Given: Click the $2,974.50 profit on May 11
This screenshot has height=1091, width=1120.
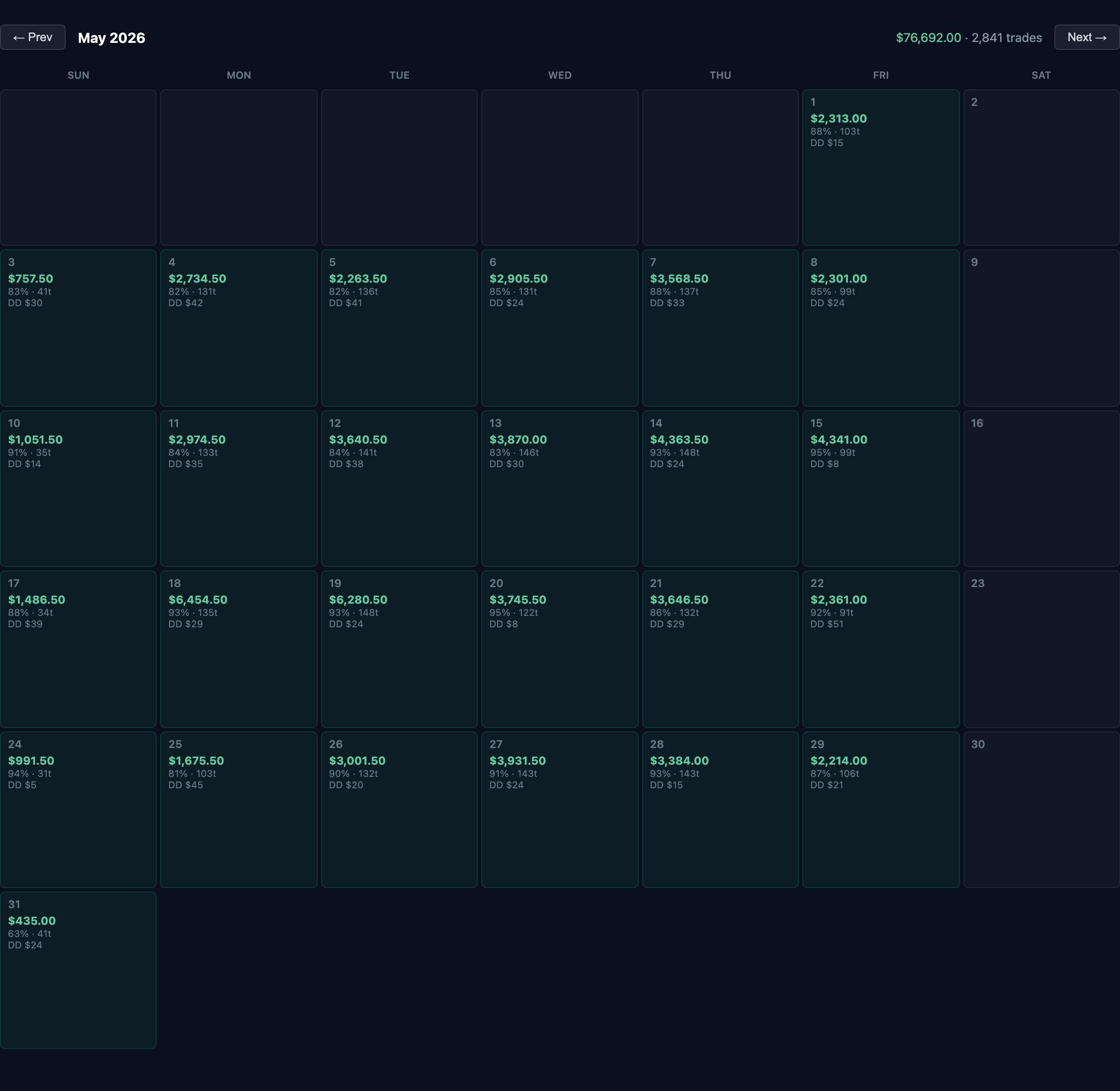Looking at the screenshot, I should (196, 440).
